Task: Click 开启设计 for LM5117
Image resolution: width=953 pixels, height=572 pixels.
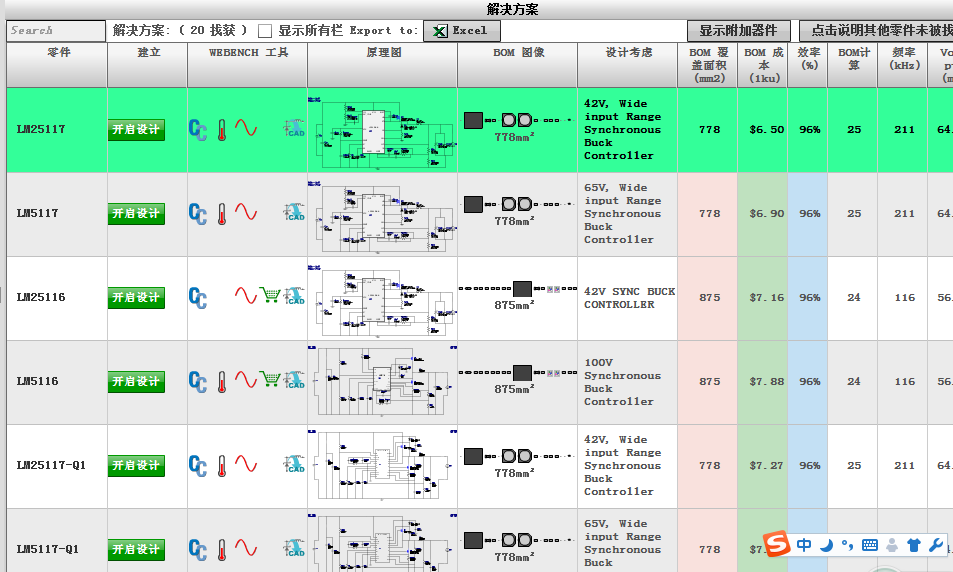Action: pos(136,213)
